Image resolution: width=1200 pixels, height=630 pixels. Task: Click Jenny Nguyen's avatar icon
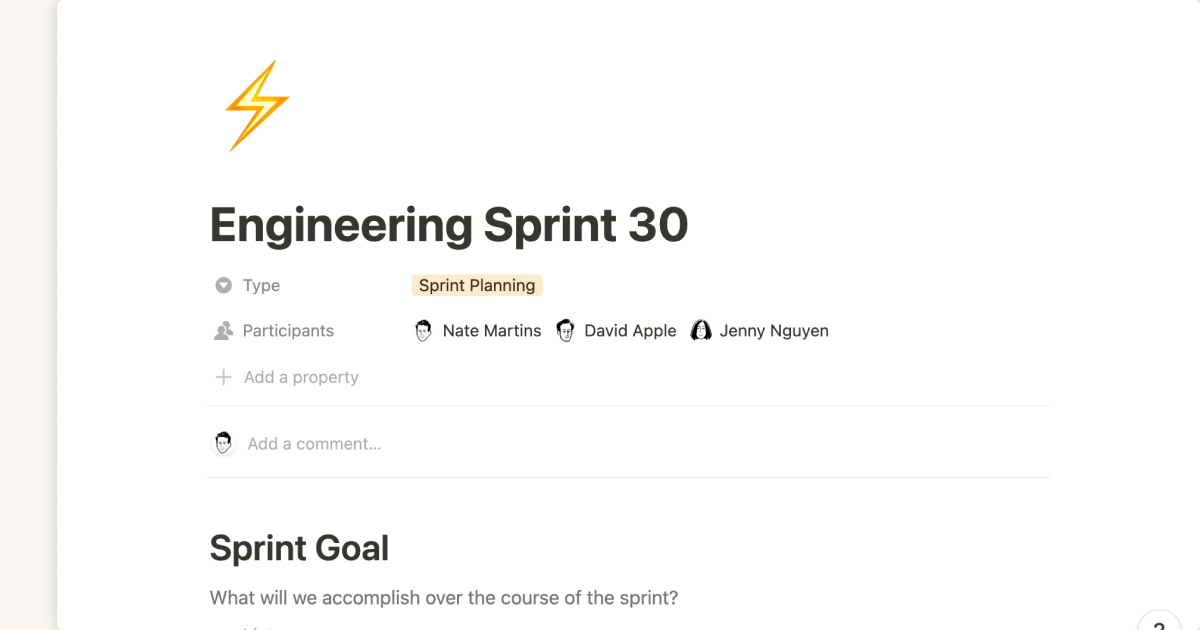click(701, 331)
